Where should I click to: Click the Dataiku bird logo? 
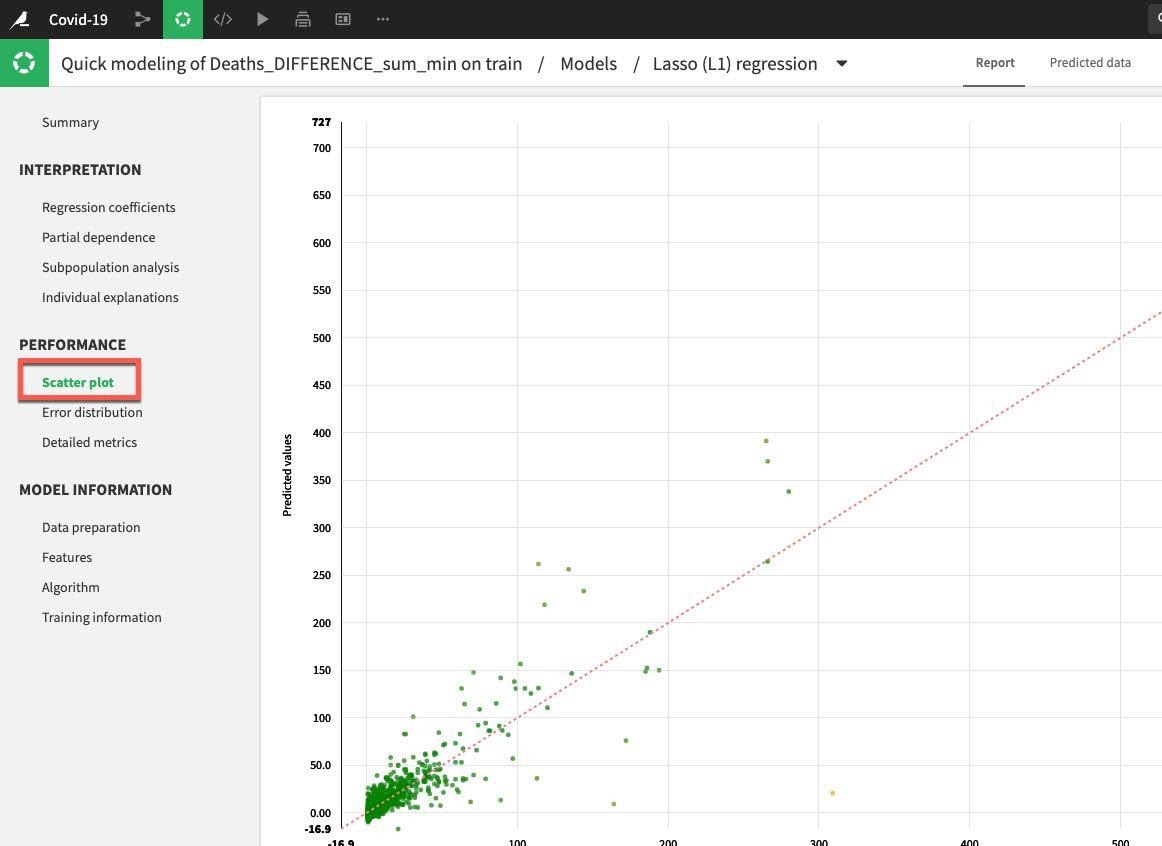pos(19,19)
